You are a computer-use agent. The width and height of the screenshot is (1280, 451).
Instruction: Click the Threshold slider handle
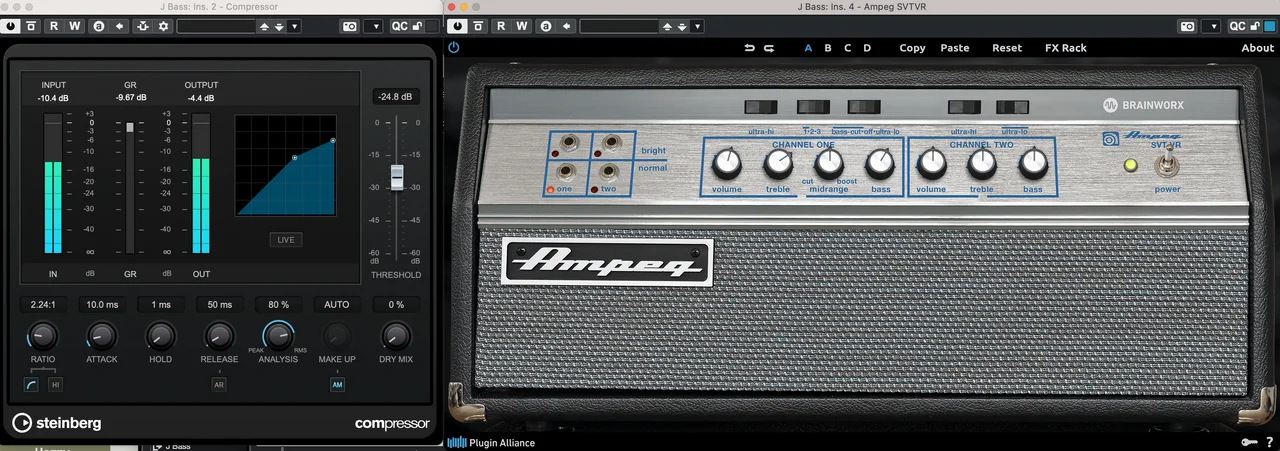(397, 176)
